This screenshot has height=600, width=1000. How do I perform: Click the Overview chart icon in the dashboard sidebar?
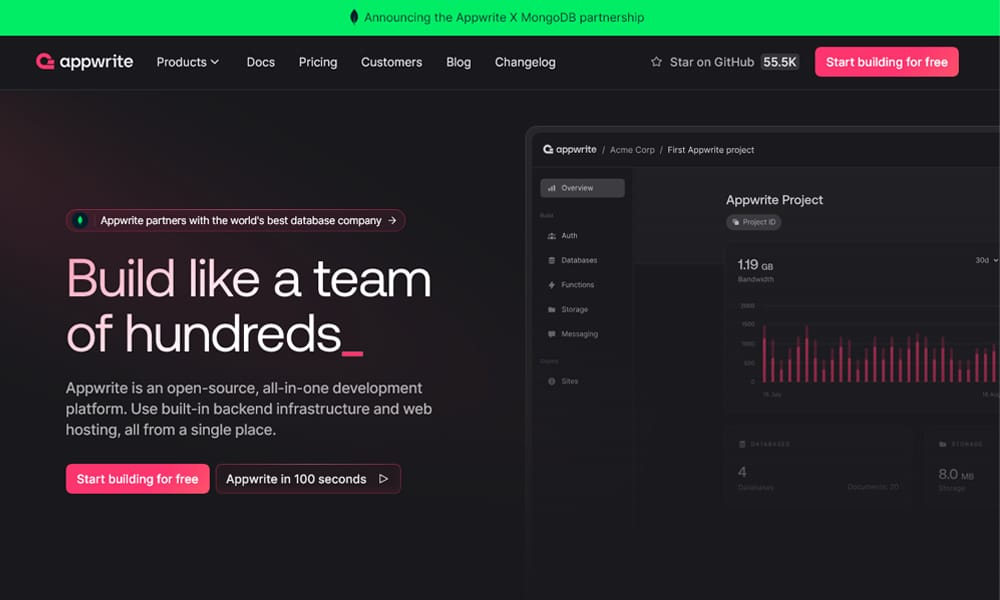click(x=552, y=188)
